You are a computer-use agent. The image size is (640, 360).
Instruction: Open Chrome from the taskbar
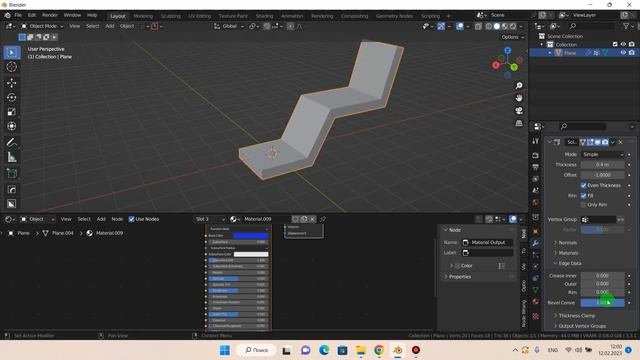379,350
